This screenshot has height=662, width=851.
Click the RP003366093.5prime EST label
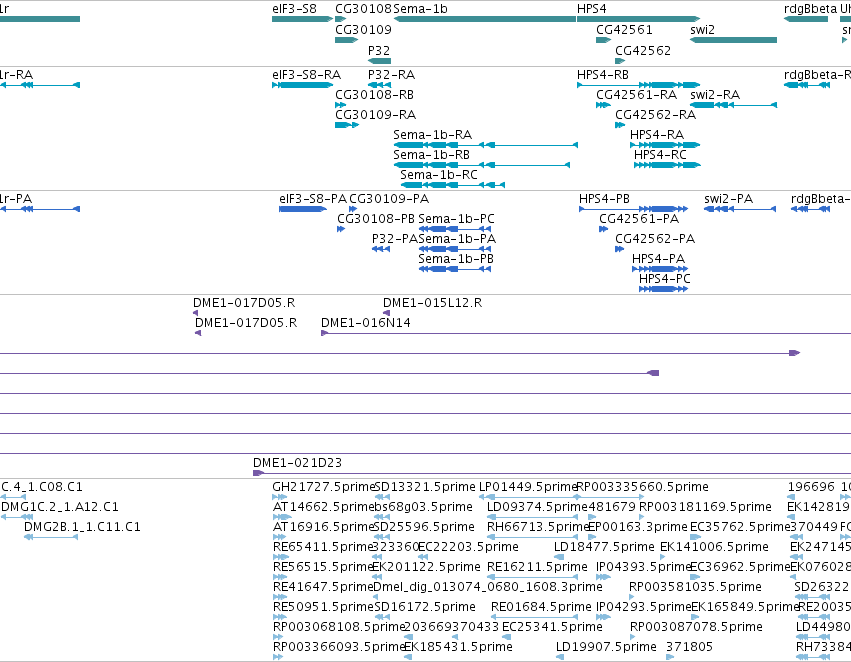[x=339, y=647]
